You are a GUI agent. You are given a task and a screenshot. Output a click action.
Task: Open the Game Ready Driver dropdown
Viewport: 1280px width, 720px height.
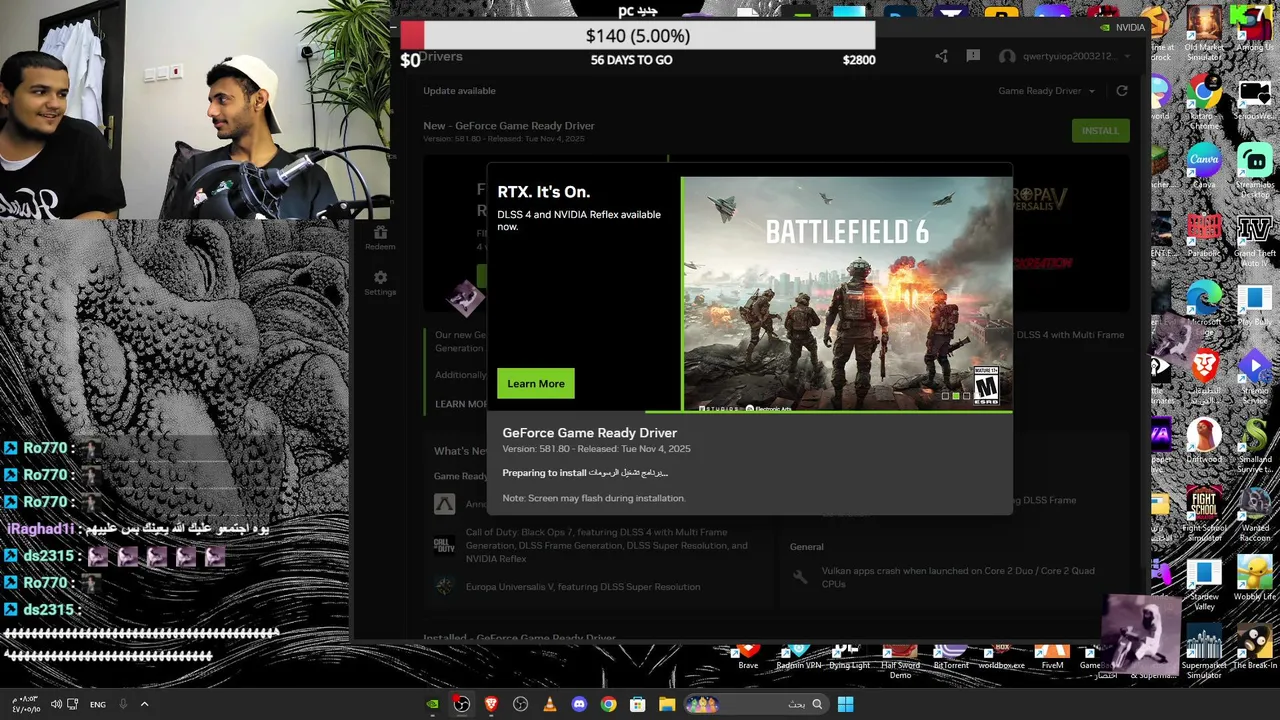coord(1046,91)
